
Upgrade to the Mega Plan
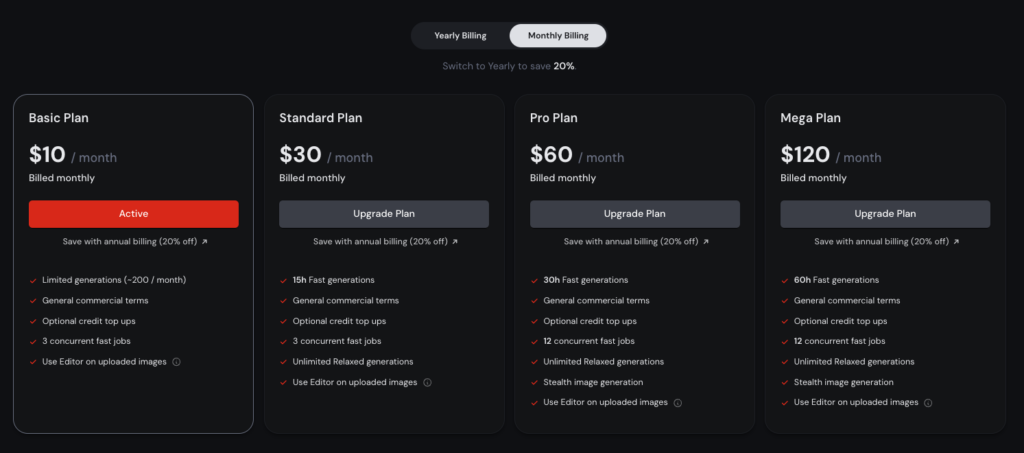[885, 214]
